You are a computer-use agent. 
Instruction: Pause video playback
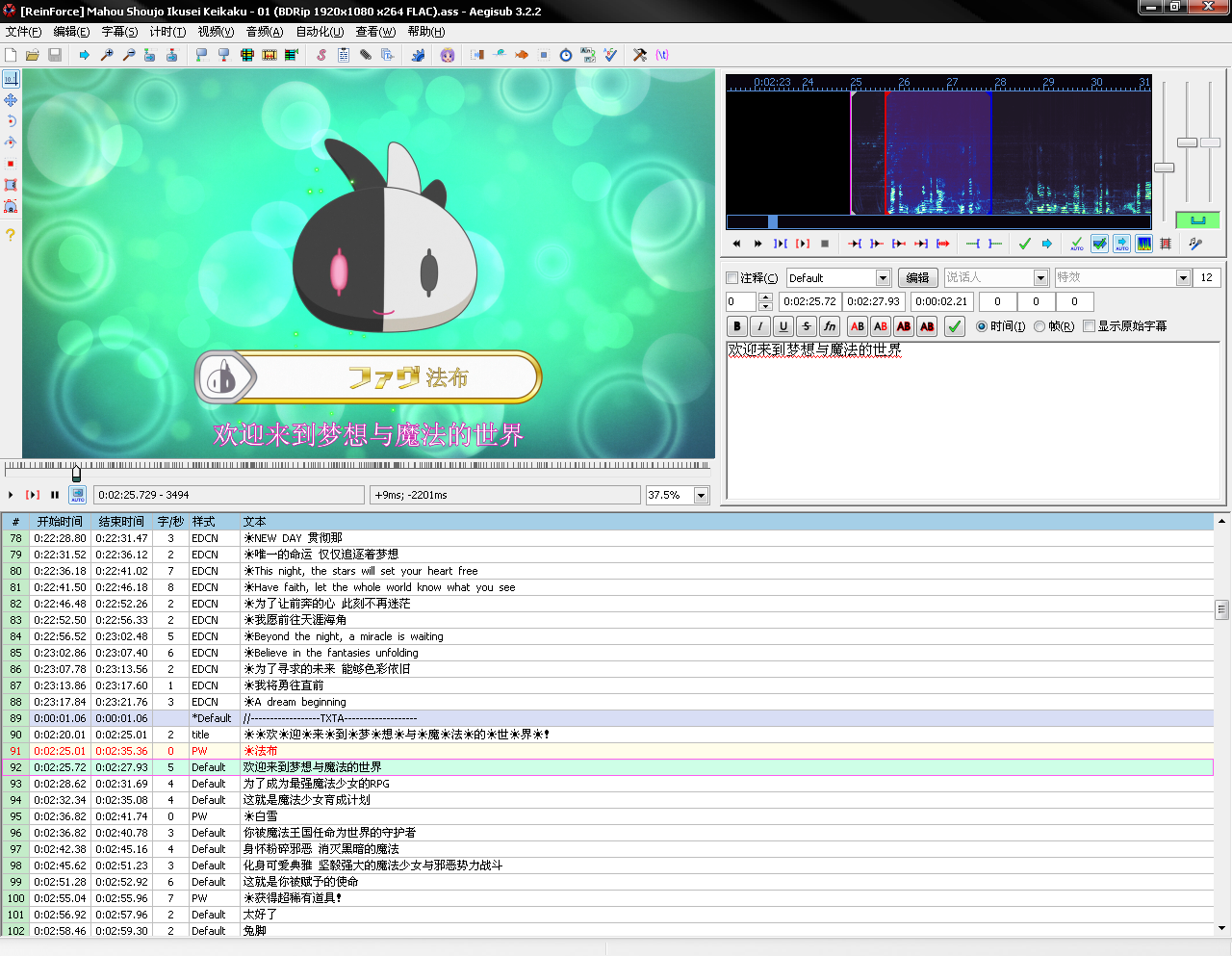pyautogui.click(x=55, y=495)
